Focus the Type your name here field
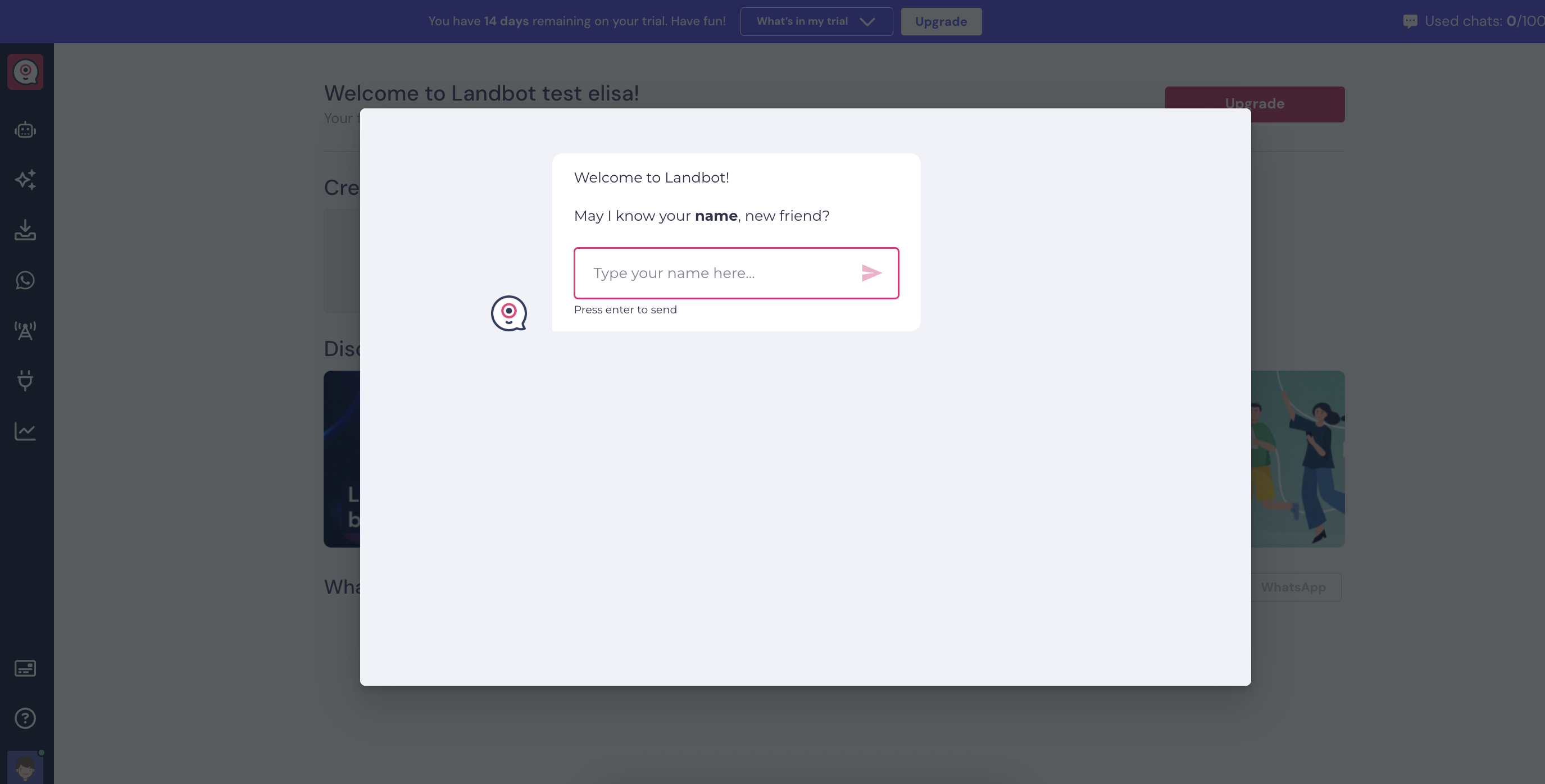Screen dimensions: 1545x784 (736, 273)
